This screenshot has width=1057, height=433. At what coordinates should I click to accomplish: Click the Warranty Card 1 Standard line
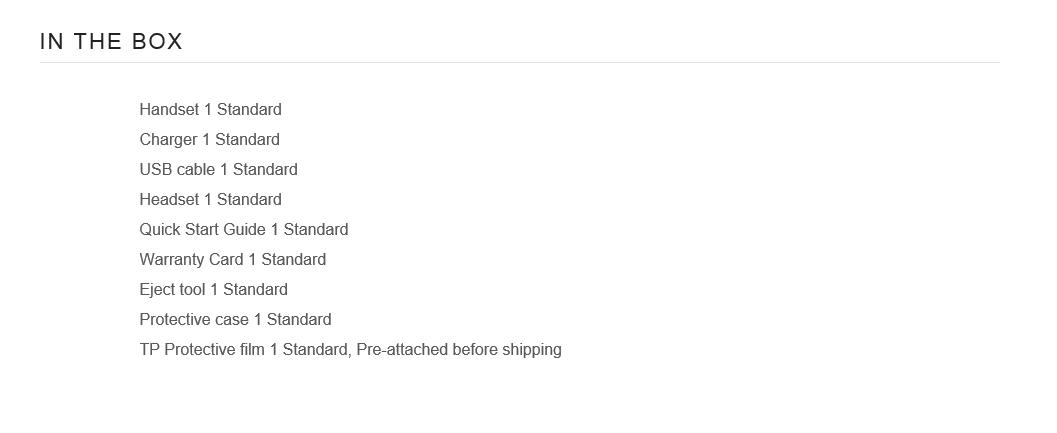coord(232,260)
